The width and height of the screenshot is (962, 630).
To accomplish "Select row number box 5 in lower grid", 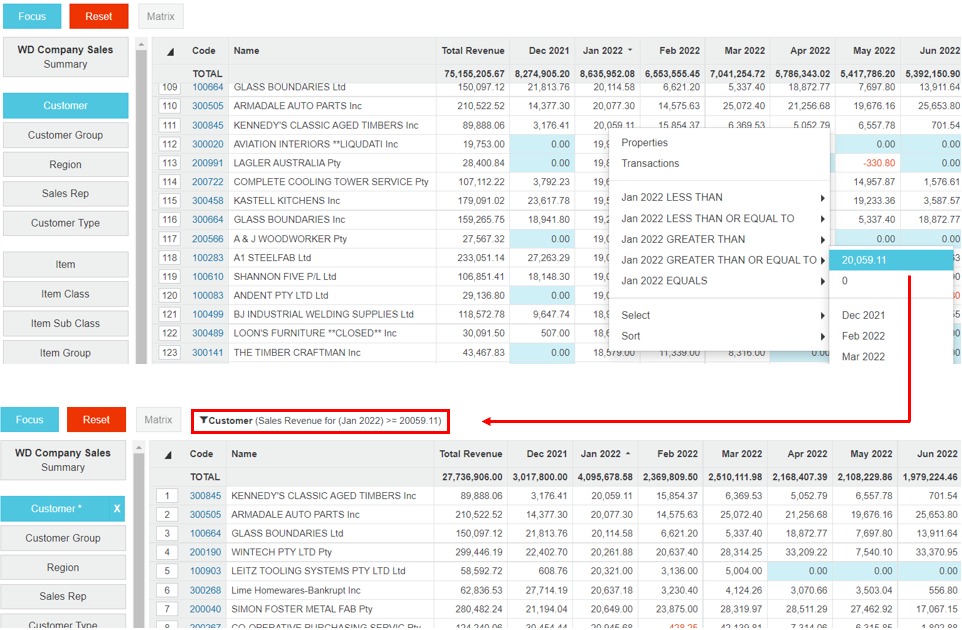I will (169, 571).
